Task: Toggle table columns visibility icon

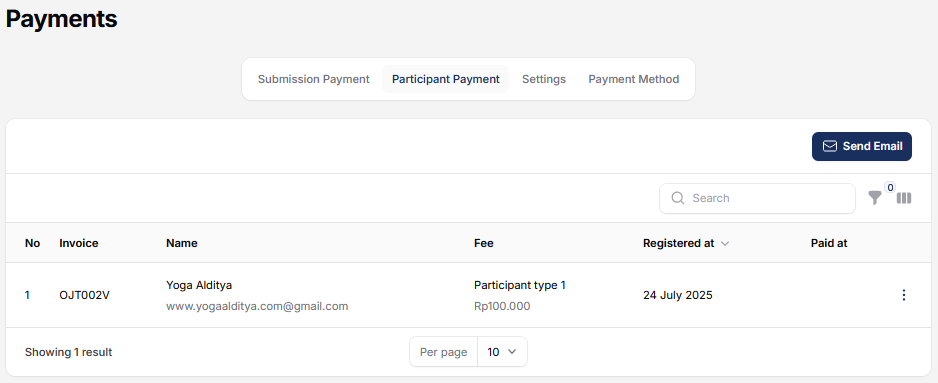Action: pyautogui.click(x=904, y=198)
